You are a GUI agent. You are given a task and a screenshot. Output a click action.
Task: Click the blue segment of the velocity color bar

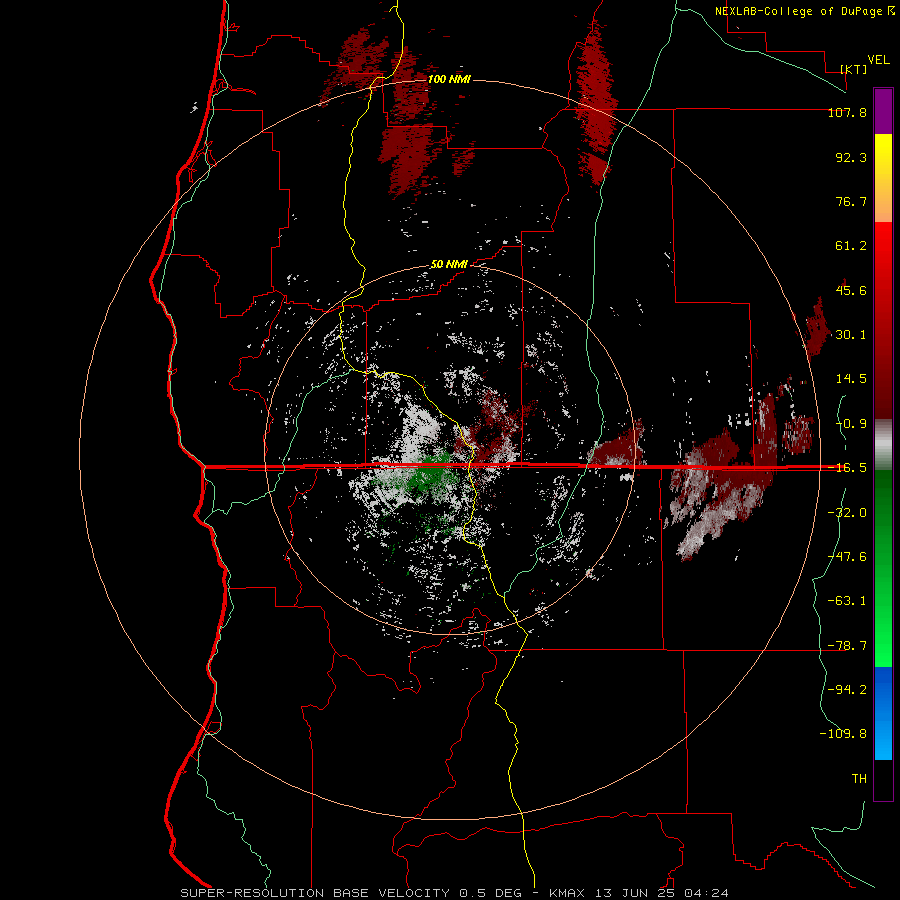[x=883, y=713]
